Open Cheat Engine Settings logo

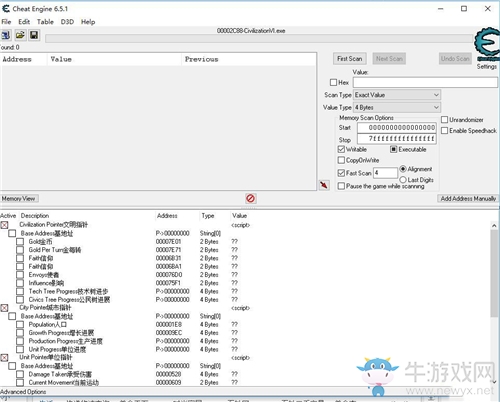tap(487, 44)
